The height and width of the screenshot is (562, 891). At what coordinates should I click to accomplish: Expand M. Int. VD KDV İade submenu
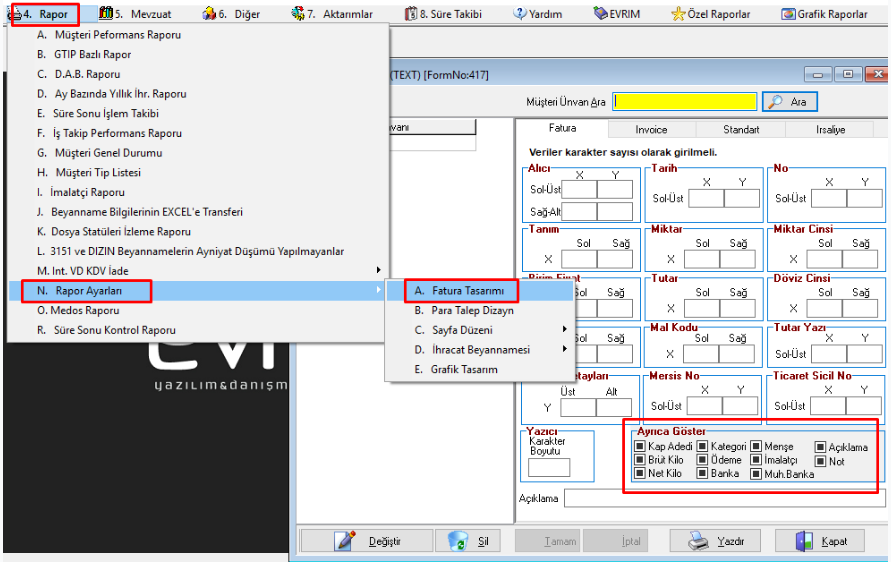(x=198, y=271)
